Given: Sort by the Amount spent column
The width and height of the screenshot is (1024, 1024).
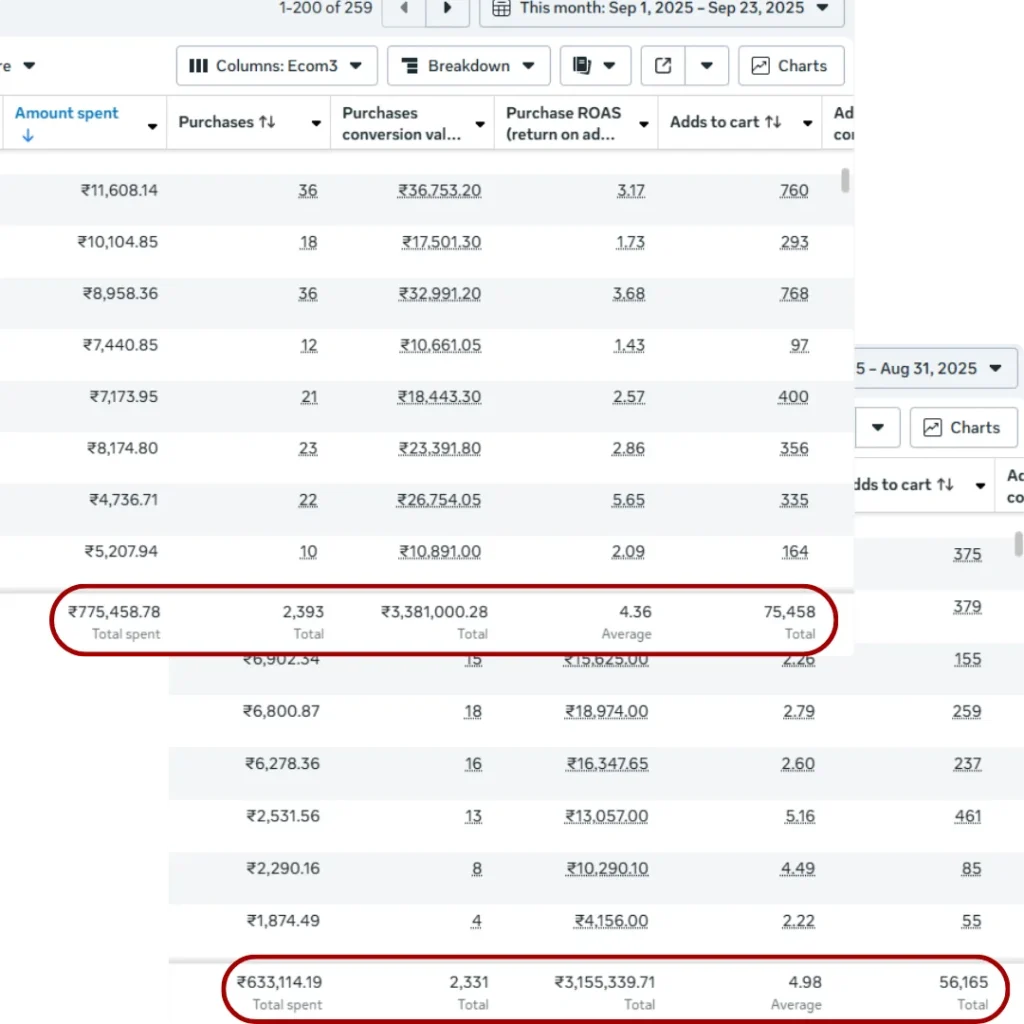Looking at the screenshot, I should [67, 113].
